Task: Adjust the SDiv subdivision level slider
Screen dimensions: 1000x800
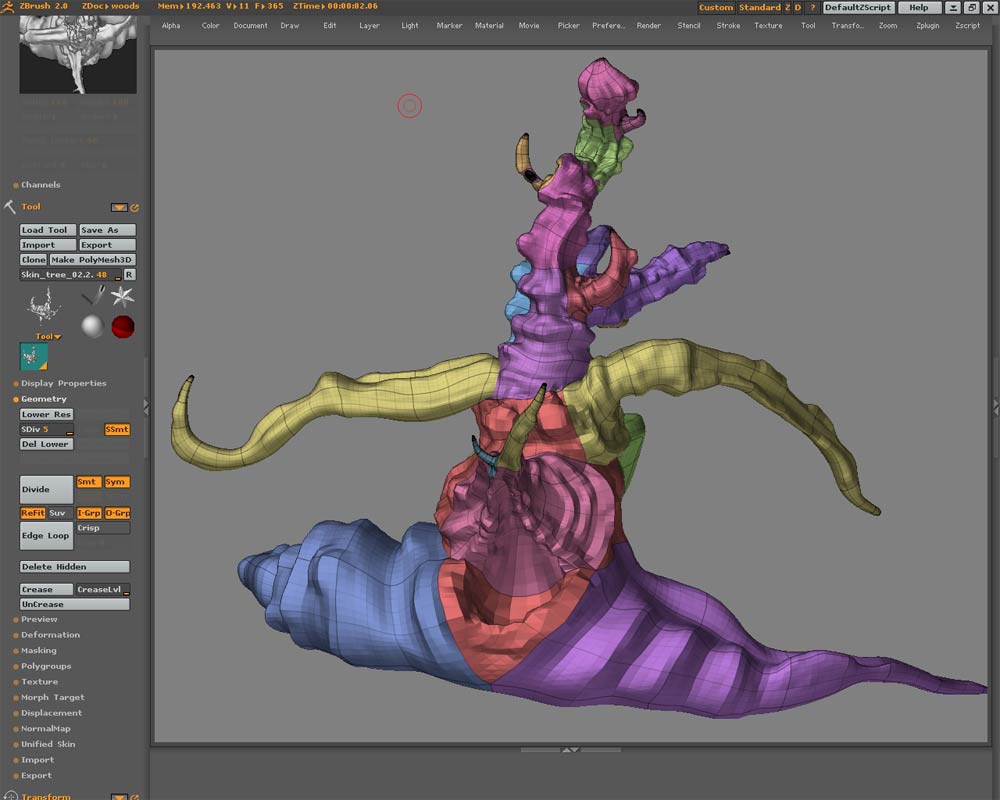Action: (x=46, y=429)
